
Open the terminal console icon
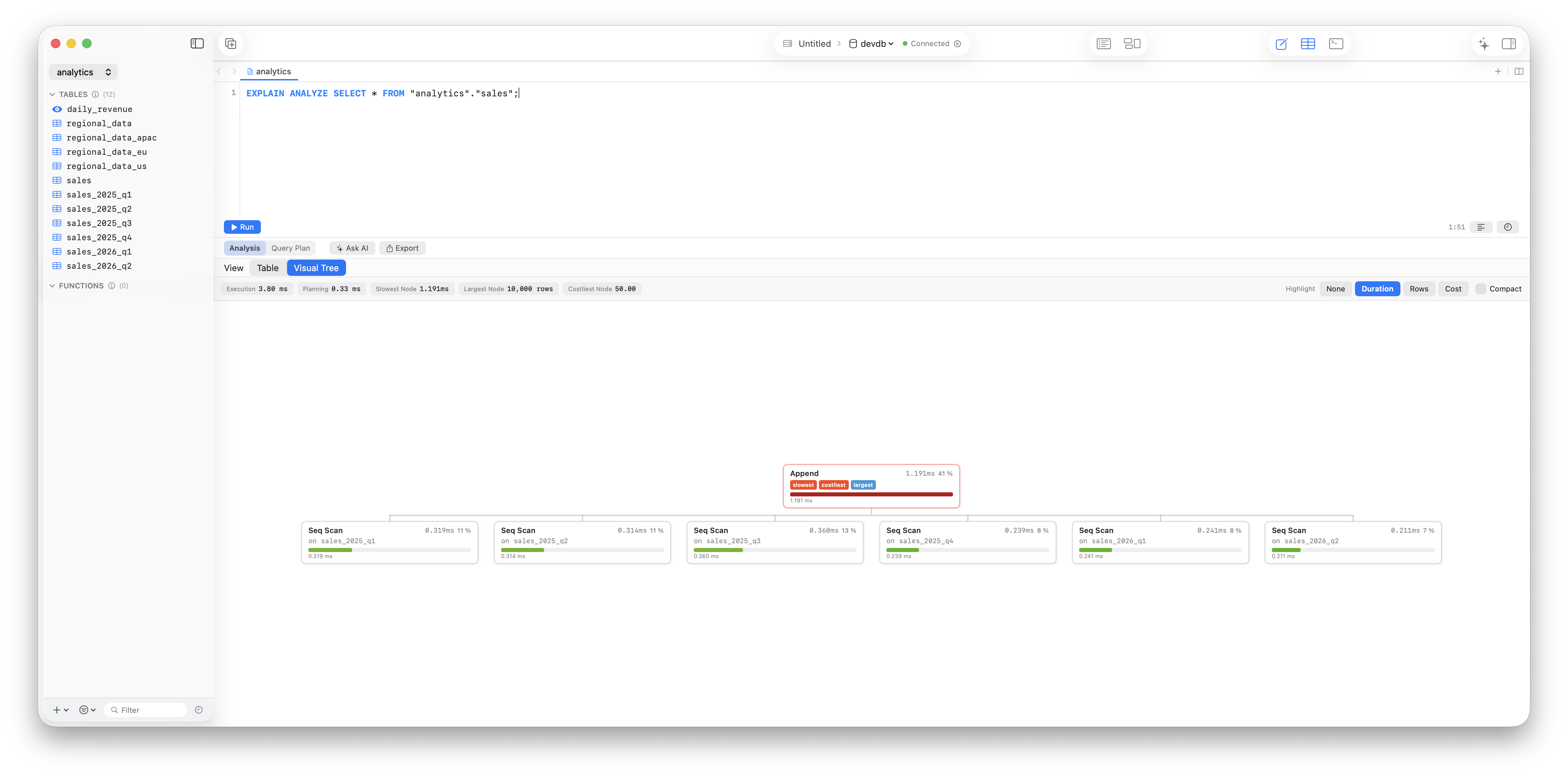pos(1336,44)
